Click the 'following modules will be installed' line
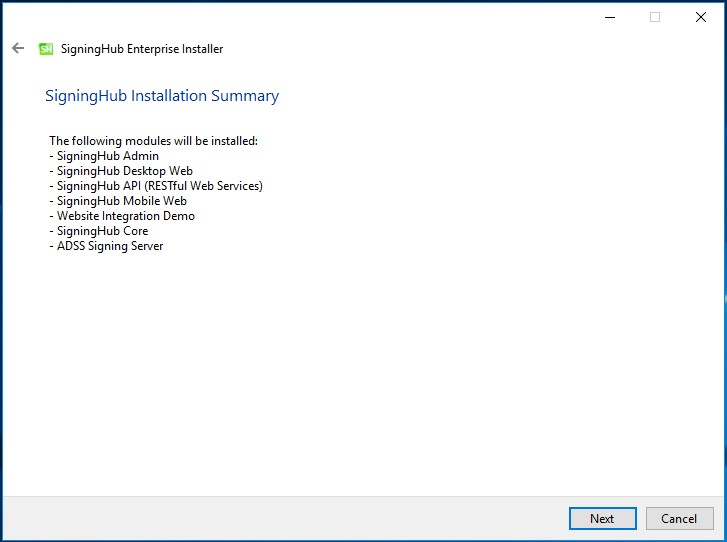 (x=153, y=140)
